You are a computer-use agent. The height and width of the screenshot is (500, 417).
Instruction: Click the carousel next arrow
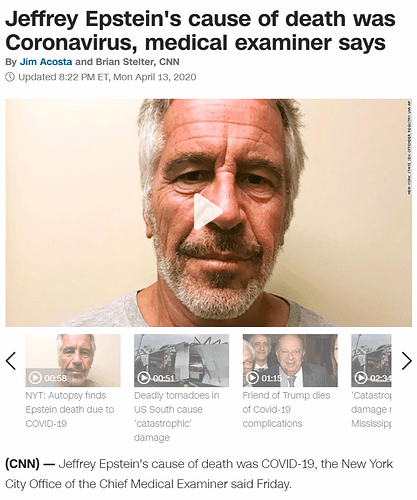pos(407,361)
